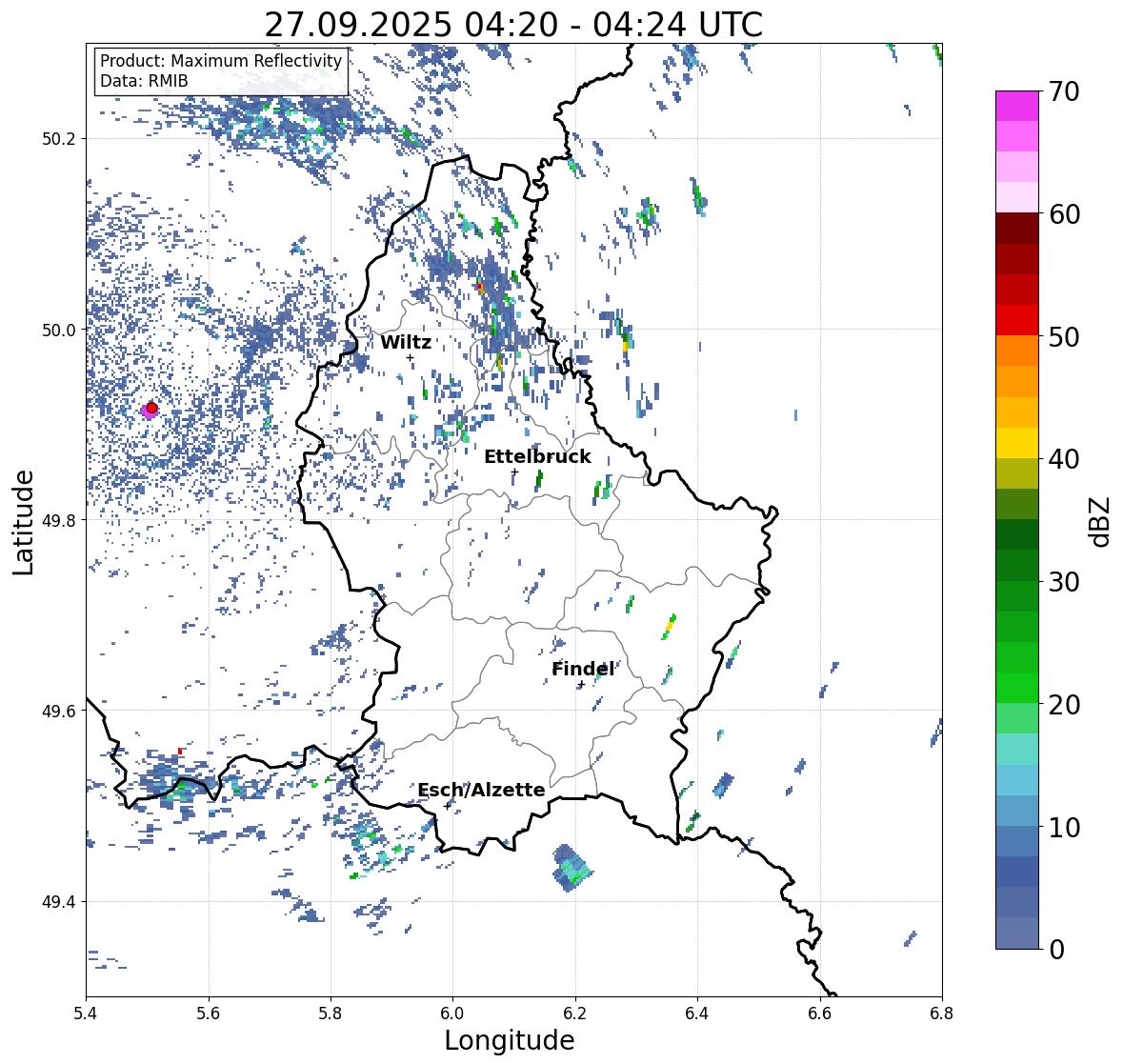This screenshot has width=1123, height=1064.
Task: Select the 'Product: Maximum Reflectivity' legend line
Action: coord(221,61)
